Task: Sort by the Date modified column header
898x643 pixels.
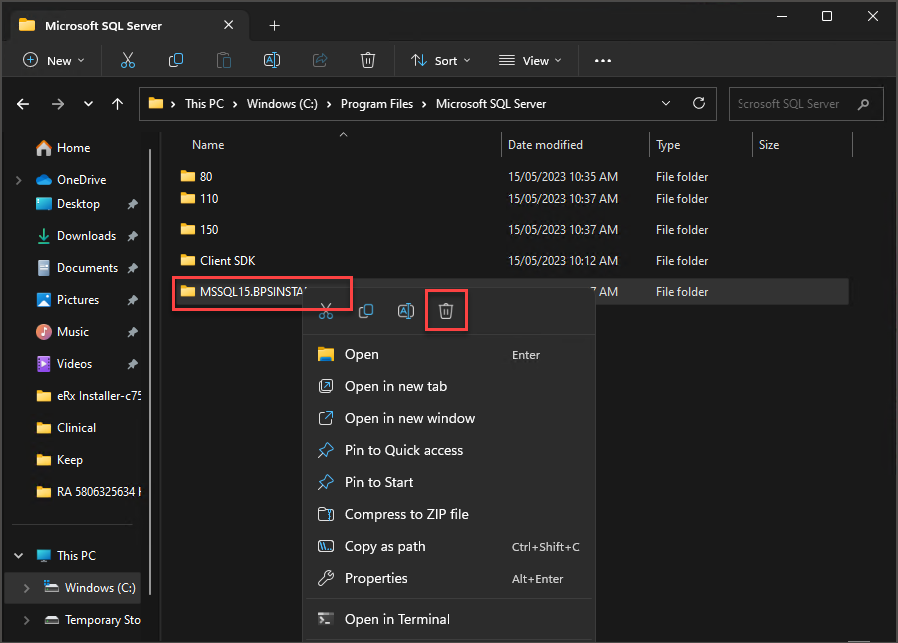Action: (545, 145)
